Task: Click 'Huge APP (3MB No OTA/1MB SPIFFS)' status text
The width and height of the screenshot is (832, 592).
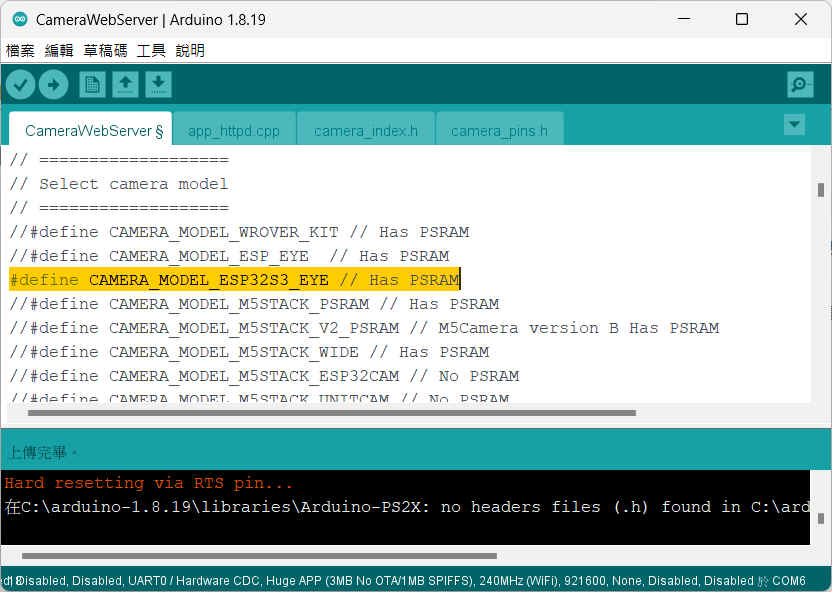Action: pyautogui.click(x=371, y=581)
